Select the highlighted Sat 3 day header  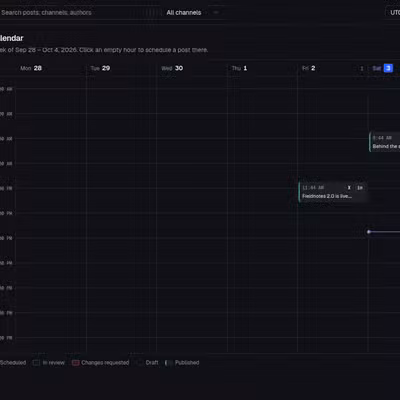[x=383, y=68]
